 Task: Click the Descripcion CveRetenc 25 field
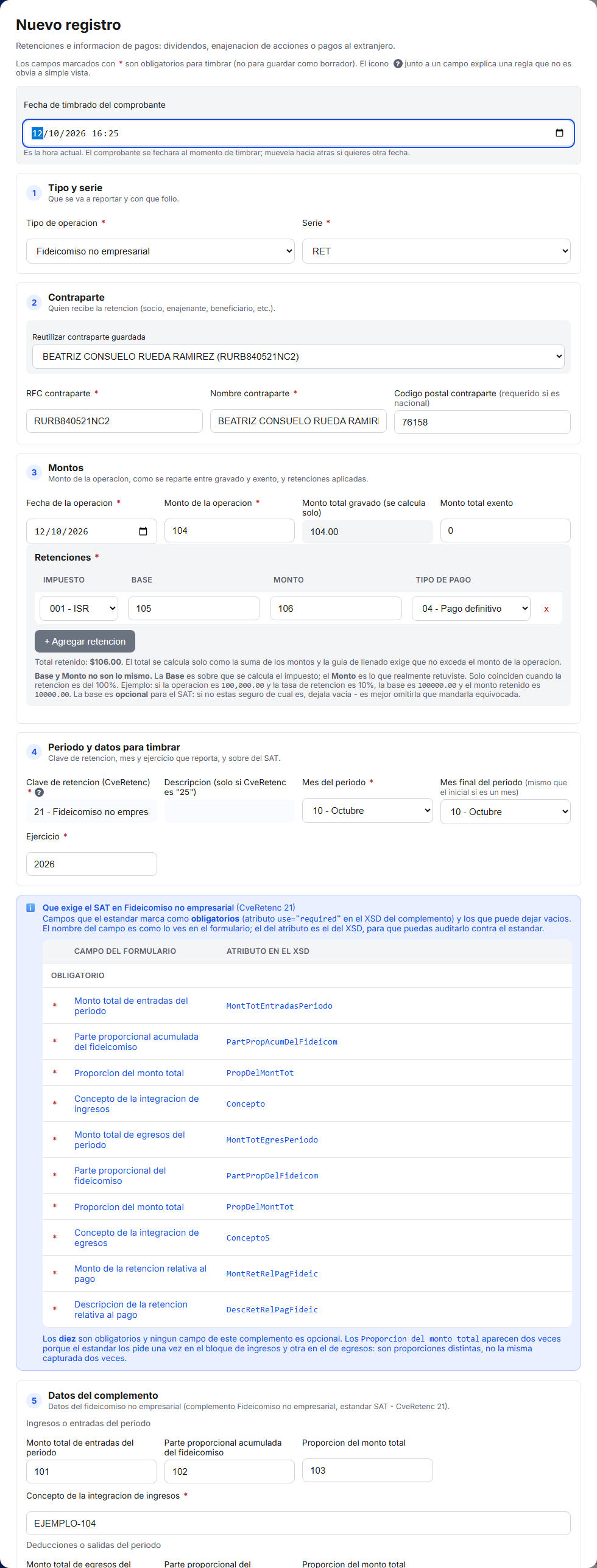(230, 811)
